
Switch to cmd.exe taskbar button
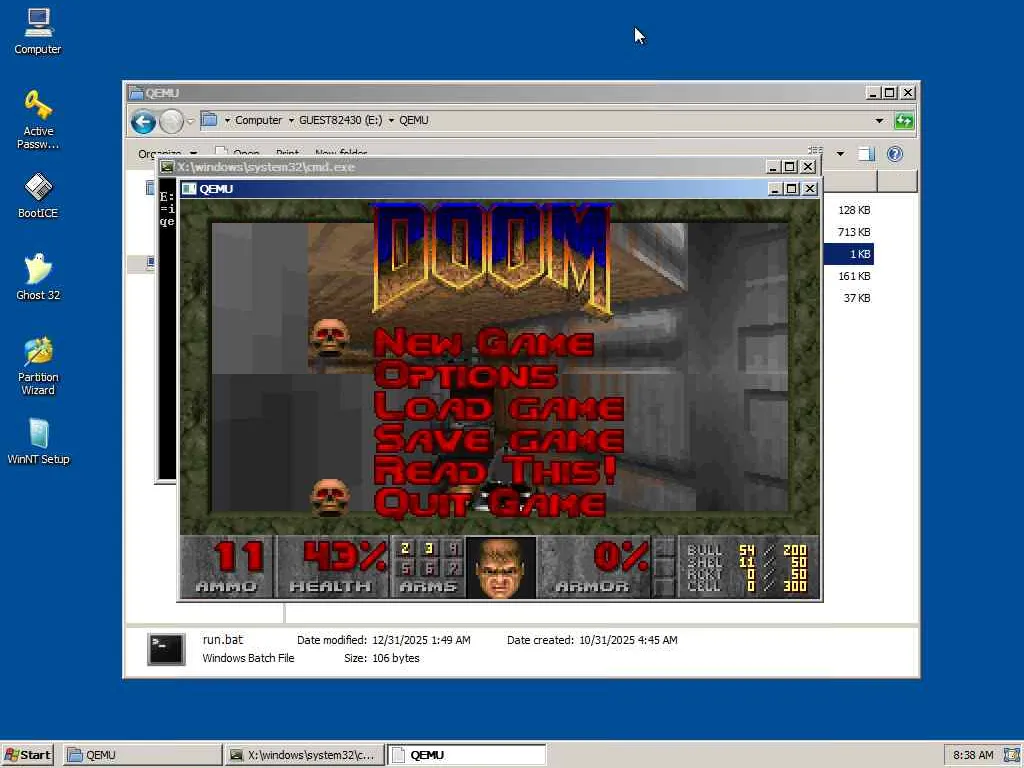(x=304, y=755)
